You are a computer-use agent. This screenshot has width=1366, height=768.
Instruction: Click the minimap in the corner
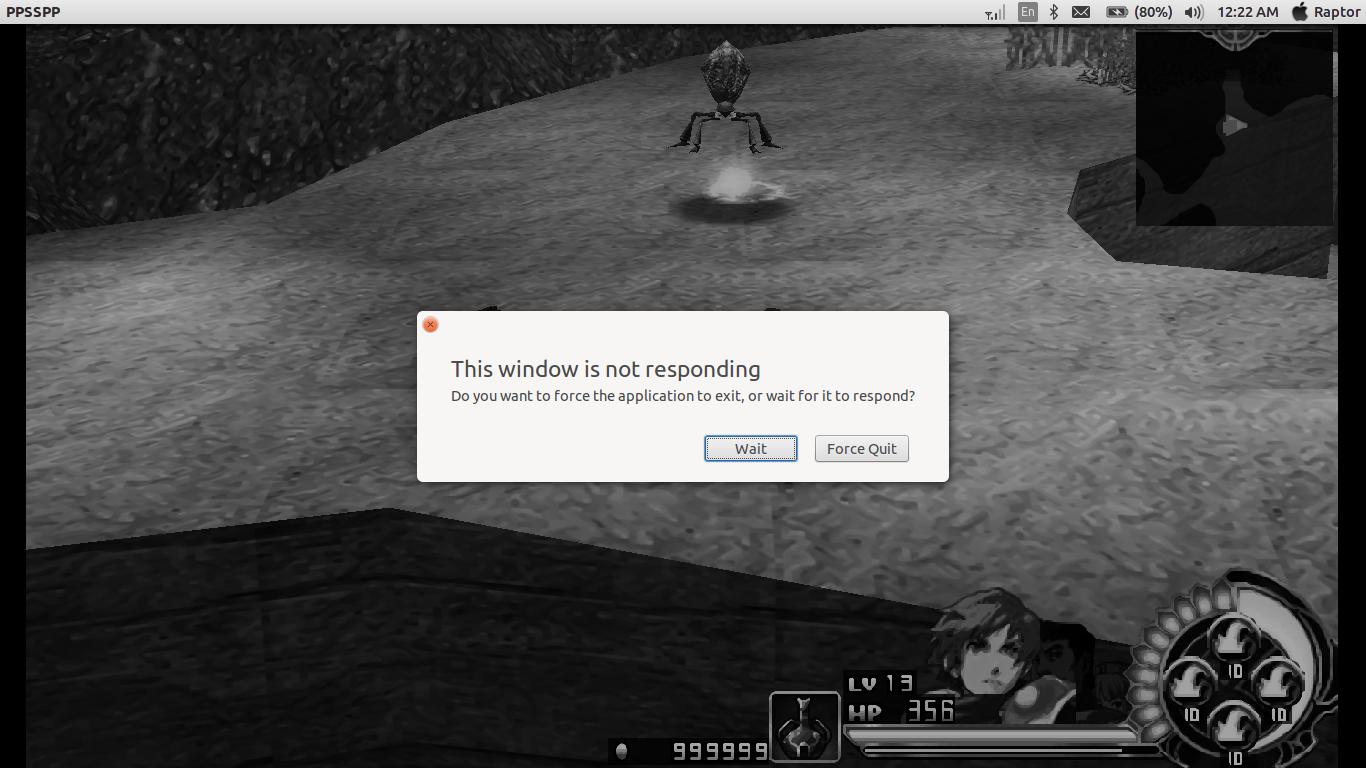tap(1234, 128)
